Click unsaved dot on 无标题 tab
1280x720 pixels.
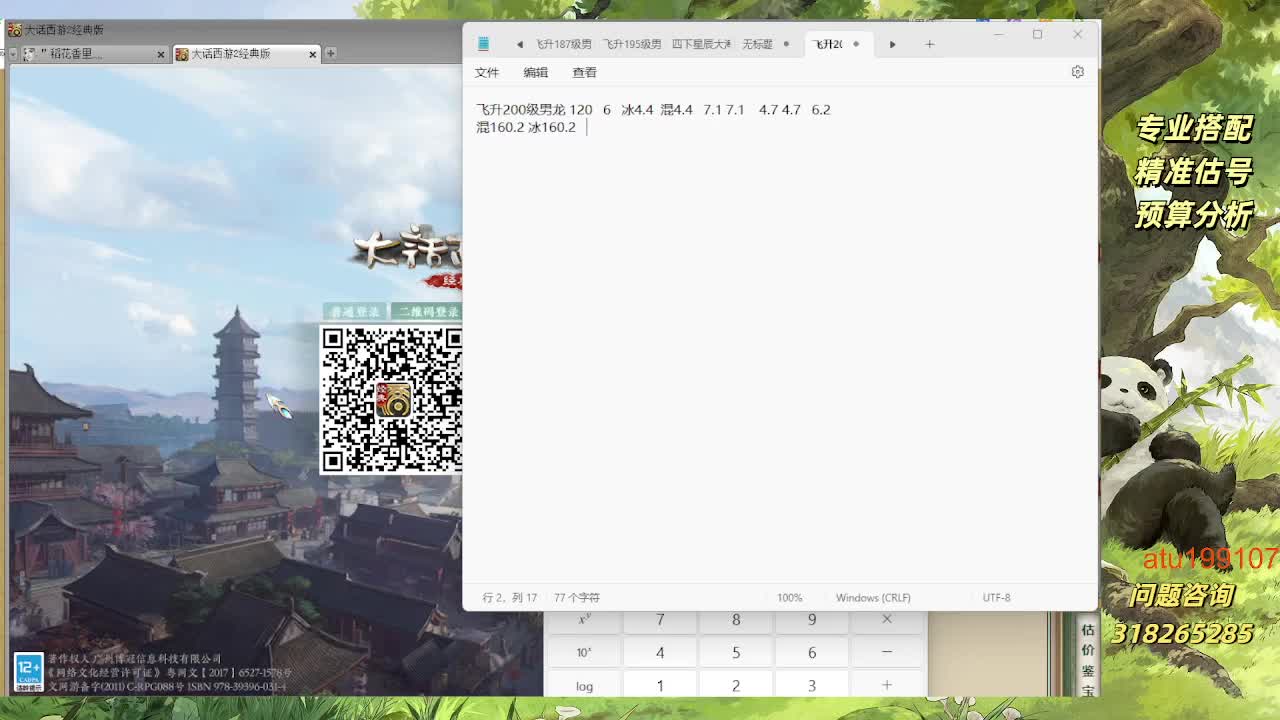pyautogui.click(x=786, y=44)
